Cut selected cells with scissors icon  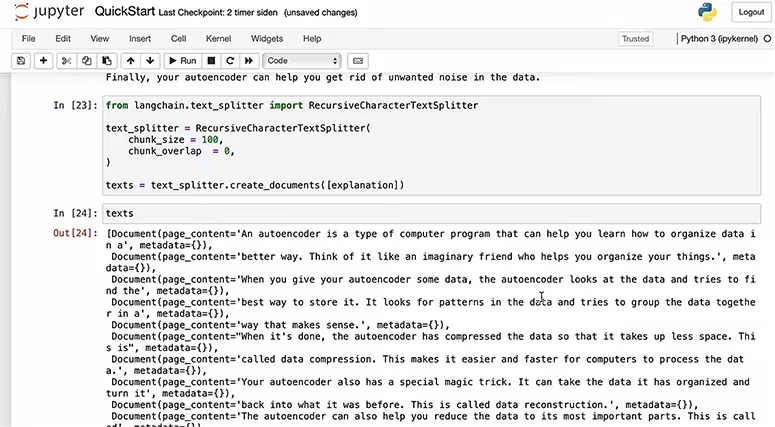click(x=67, y=61)
